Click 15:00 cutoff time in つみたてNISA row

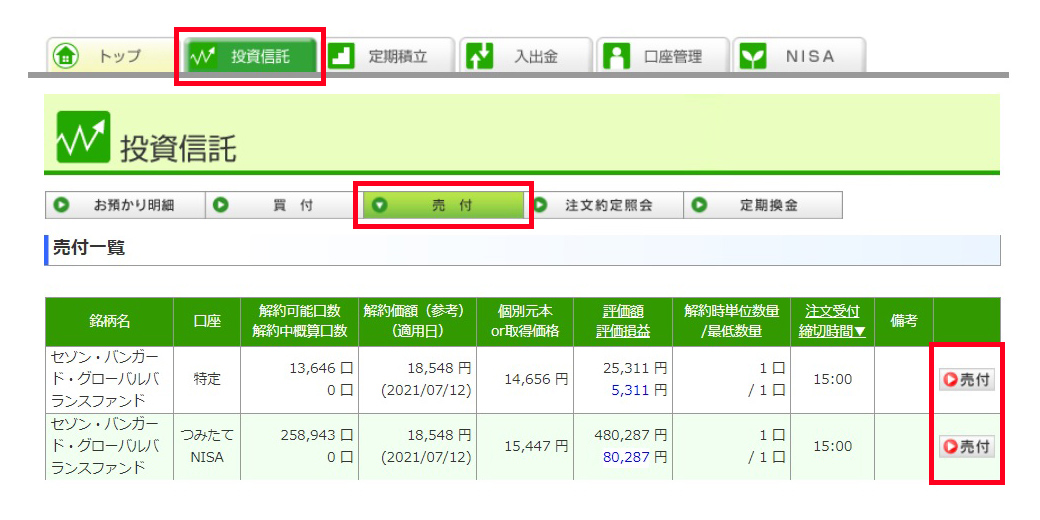coord(833,446)
